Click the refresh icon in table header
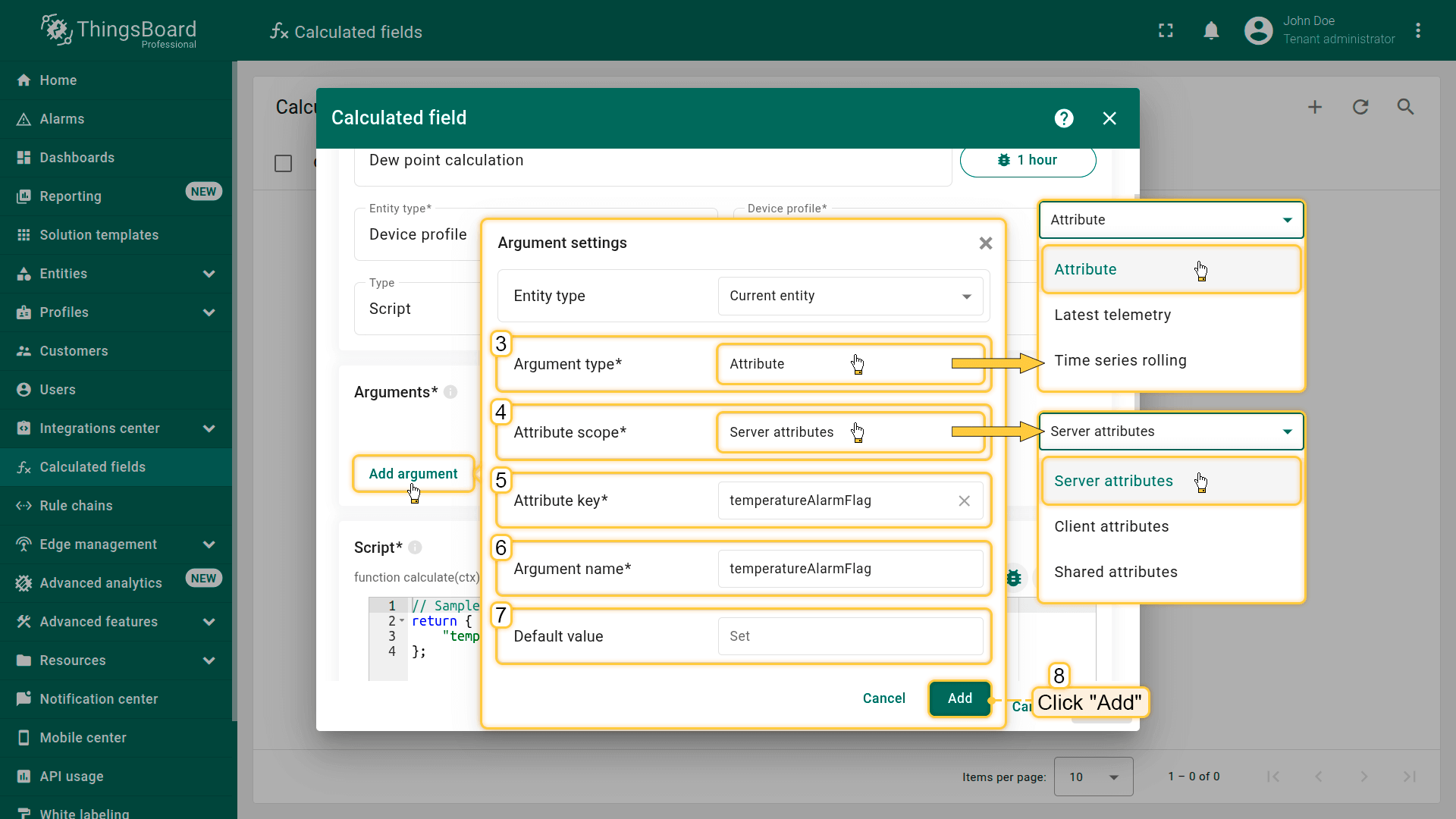Screen dimensions: 1456x819 click(1360, 107)
